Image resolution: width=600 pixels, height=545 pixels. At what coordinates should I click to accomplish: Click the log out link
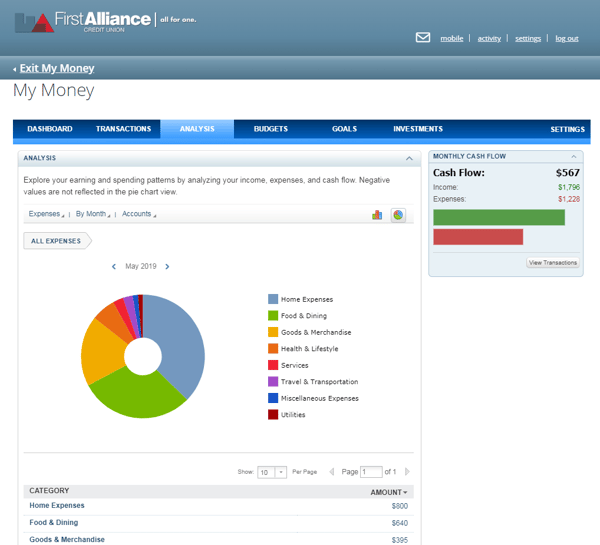coord(567,38)
